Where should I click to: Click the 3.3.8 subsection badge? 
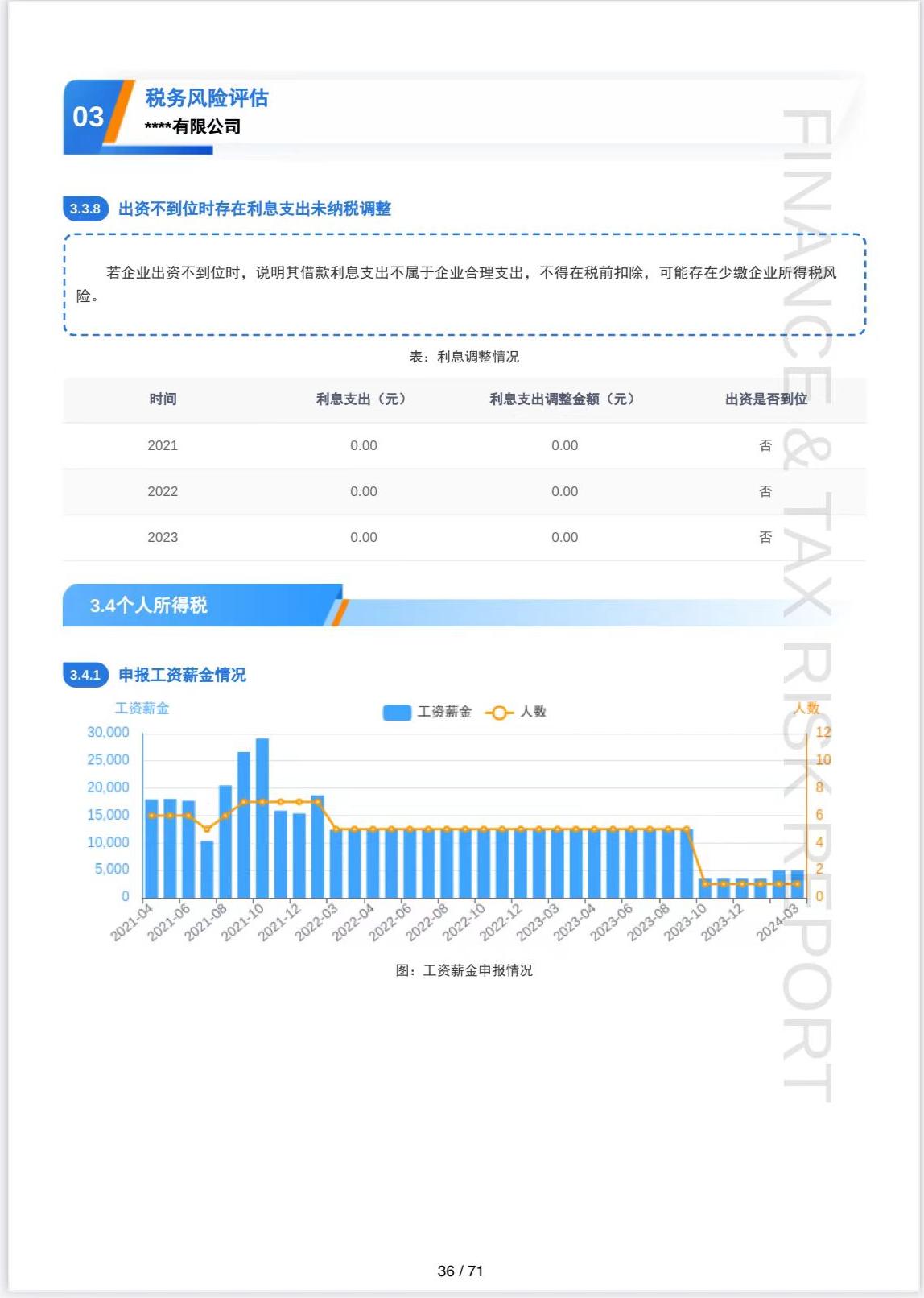point(85,209)
